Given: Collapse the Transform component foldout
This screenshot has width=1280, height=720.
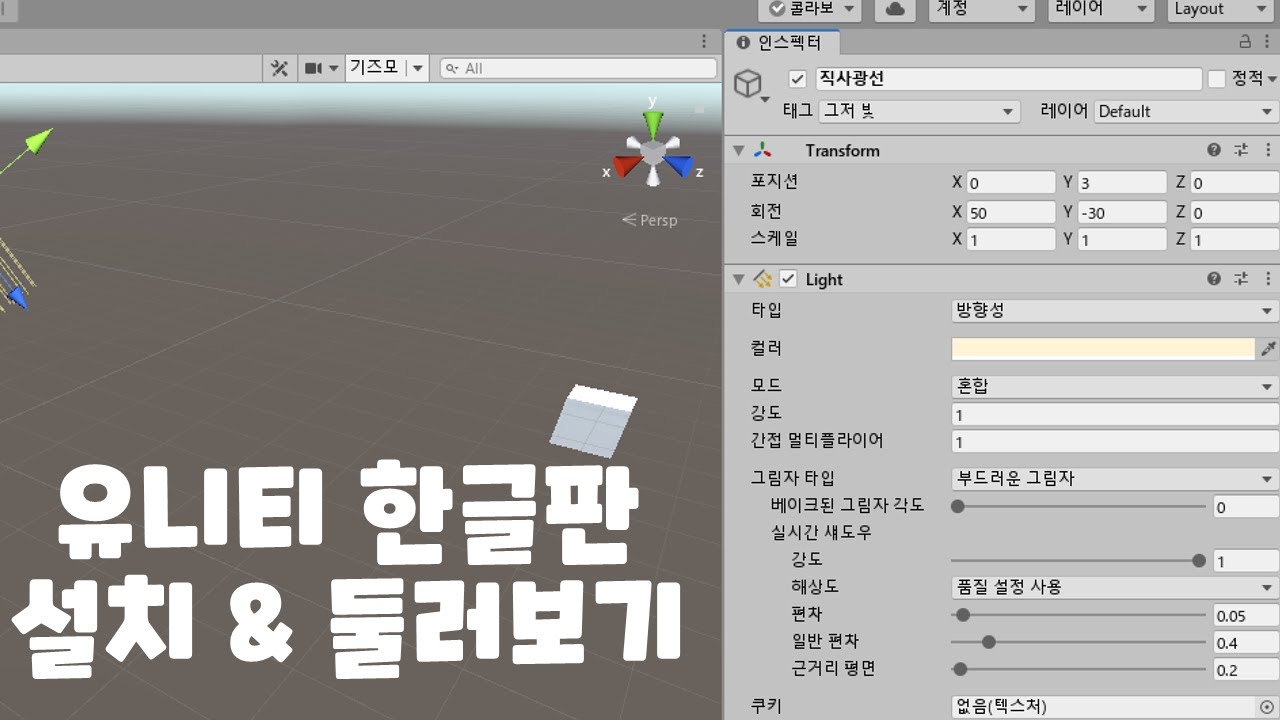Looking at the screenshot, I should (x=739, y=150).
